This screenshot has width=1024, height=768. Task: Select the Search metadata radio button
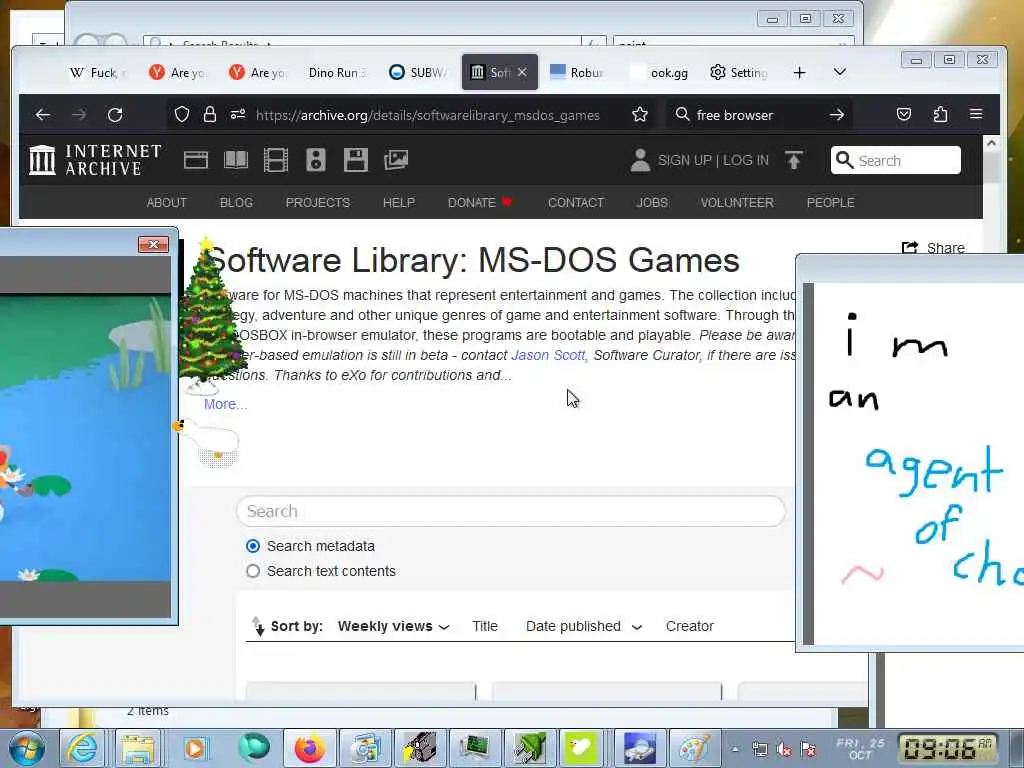253,546
